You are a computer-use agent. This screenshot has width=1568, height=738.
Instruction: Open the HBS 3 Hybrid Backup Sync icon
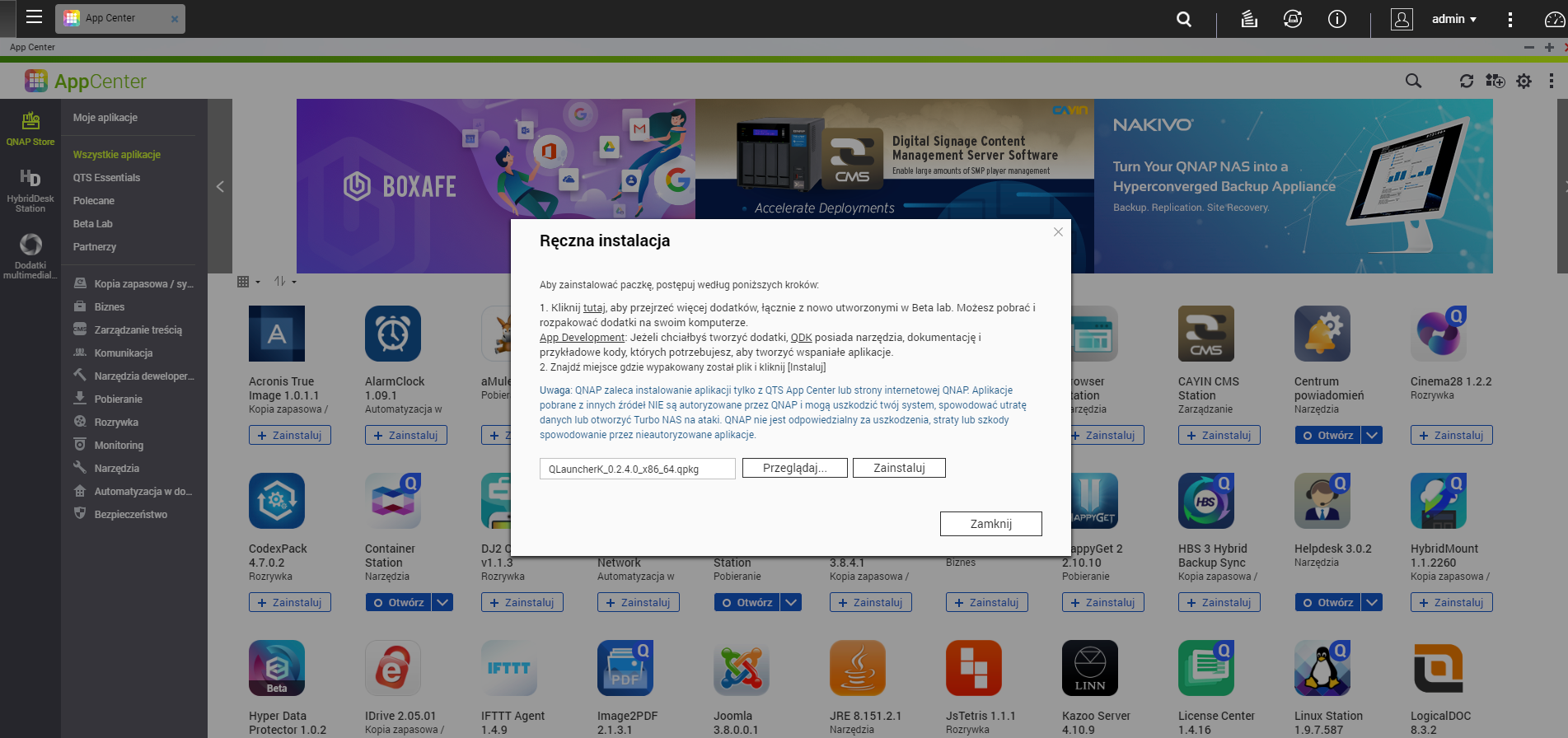1206,501
